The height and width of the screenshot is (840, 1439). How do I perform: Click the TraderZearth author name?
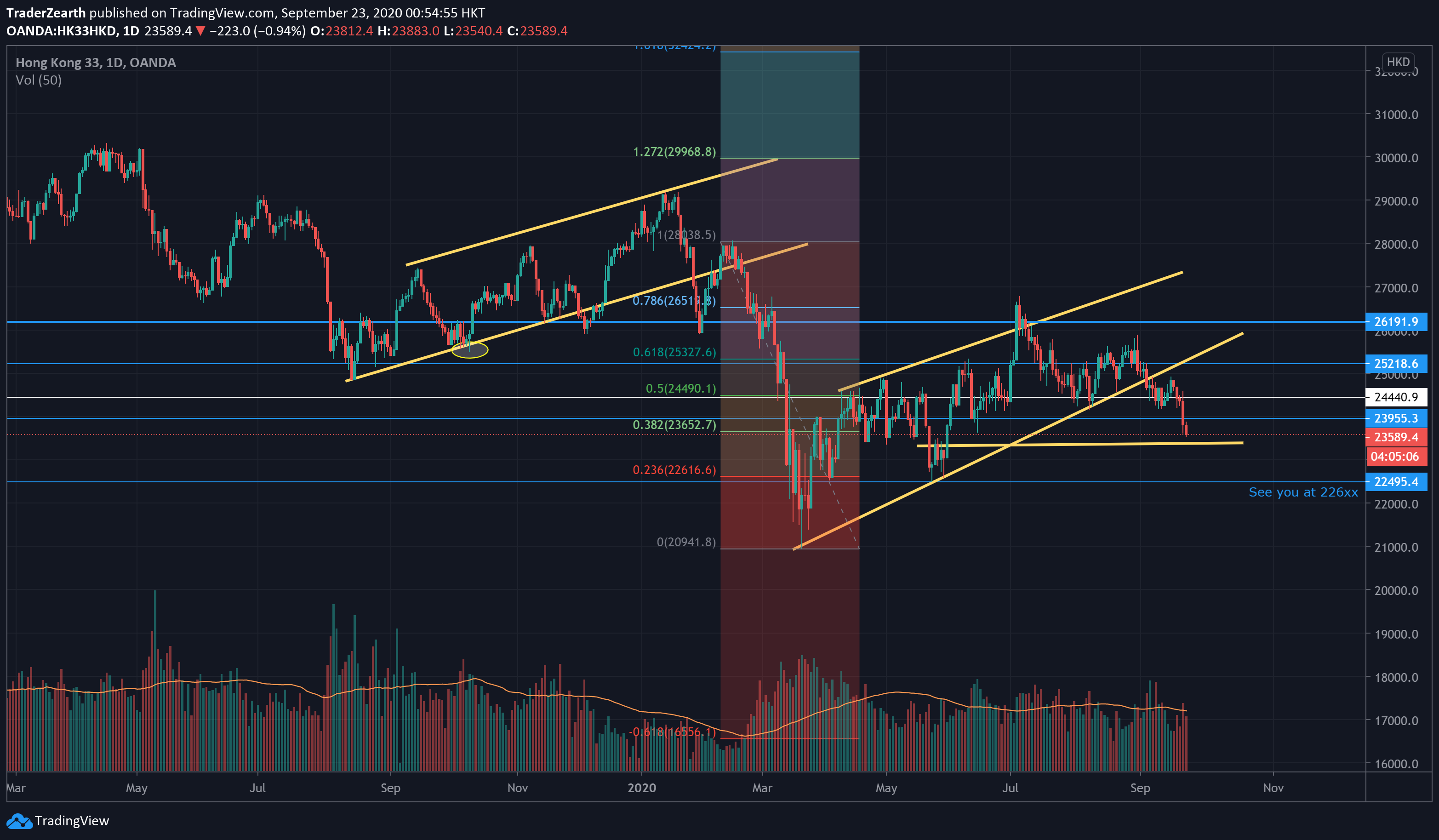point(46,12)
